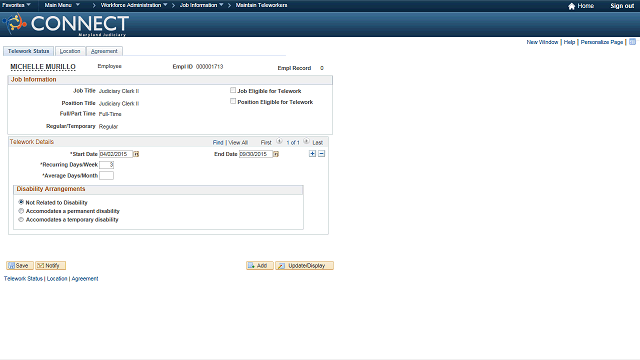Click the Empl ID label
Viewport: 640px width, 360px height.
point(182,67)
